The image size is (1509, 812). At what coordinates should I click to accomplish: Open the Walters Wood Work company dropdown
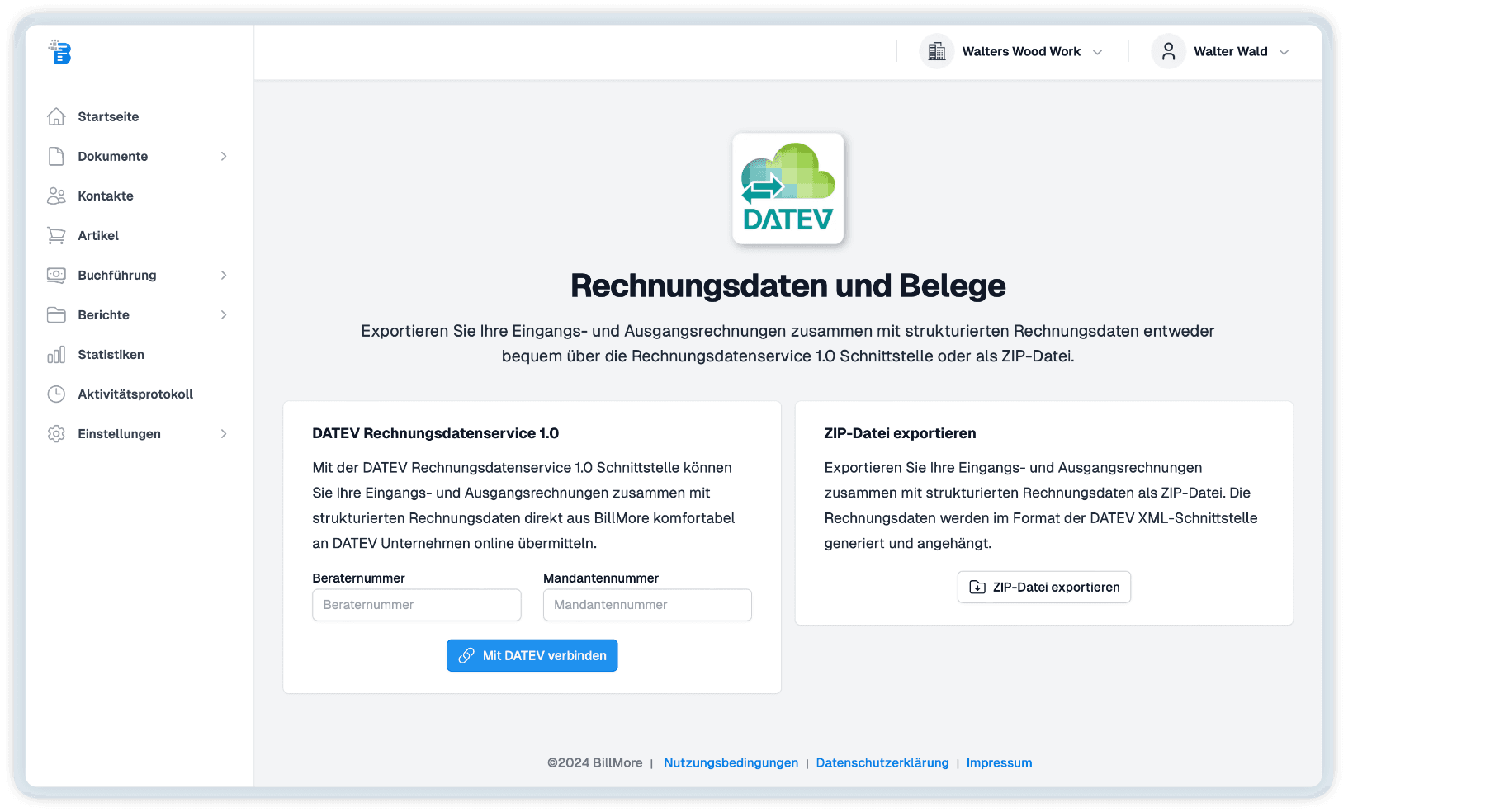click(x=1012, y=51)
